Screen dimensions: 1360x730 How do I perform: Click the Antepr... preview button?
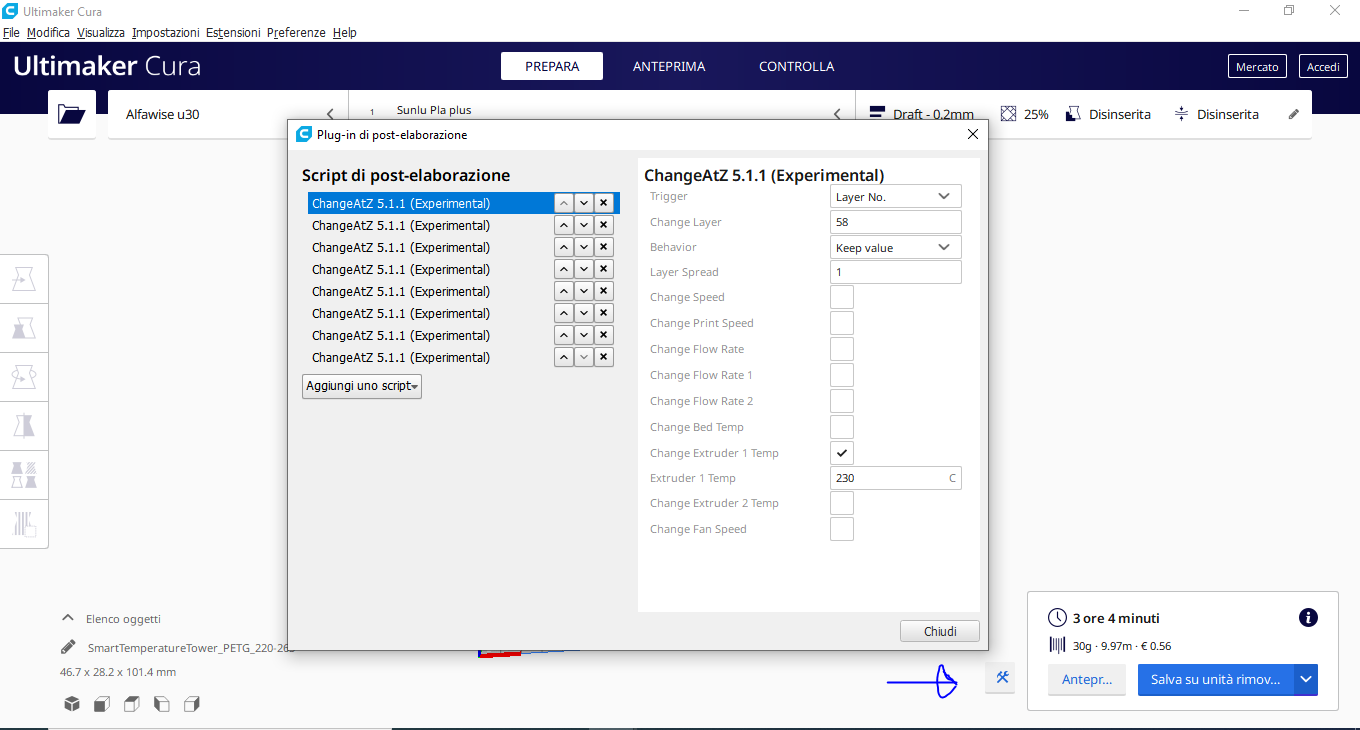point(1087,679)
